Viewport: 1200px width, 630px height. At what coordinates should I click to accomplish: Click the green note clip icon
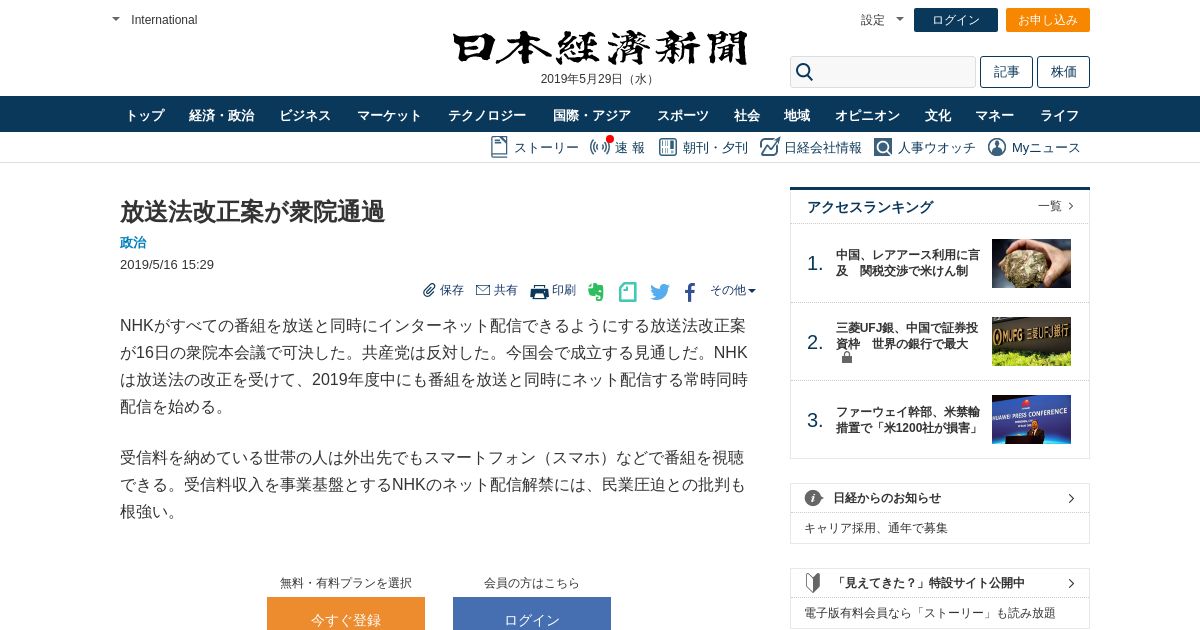coord(628,292)
